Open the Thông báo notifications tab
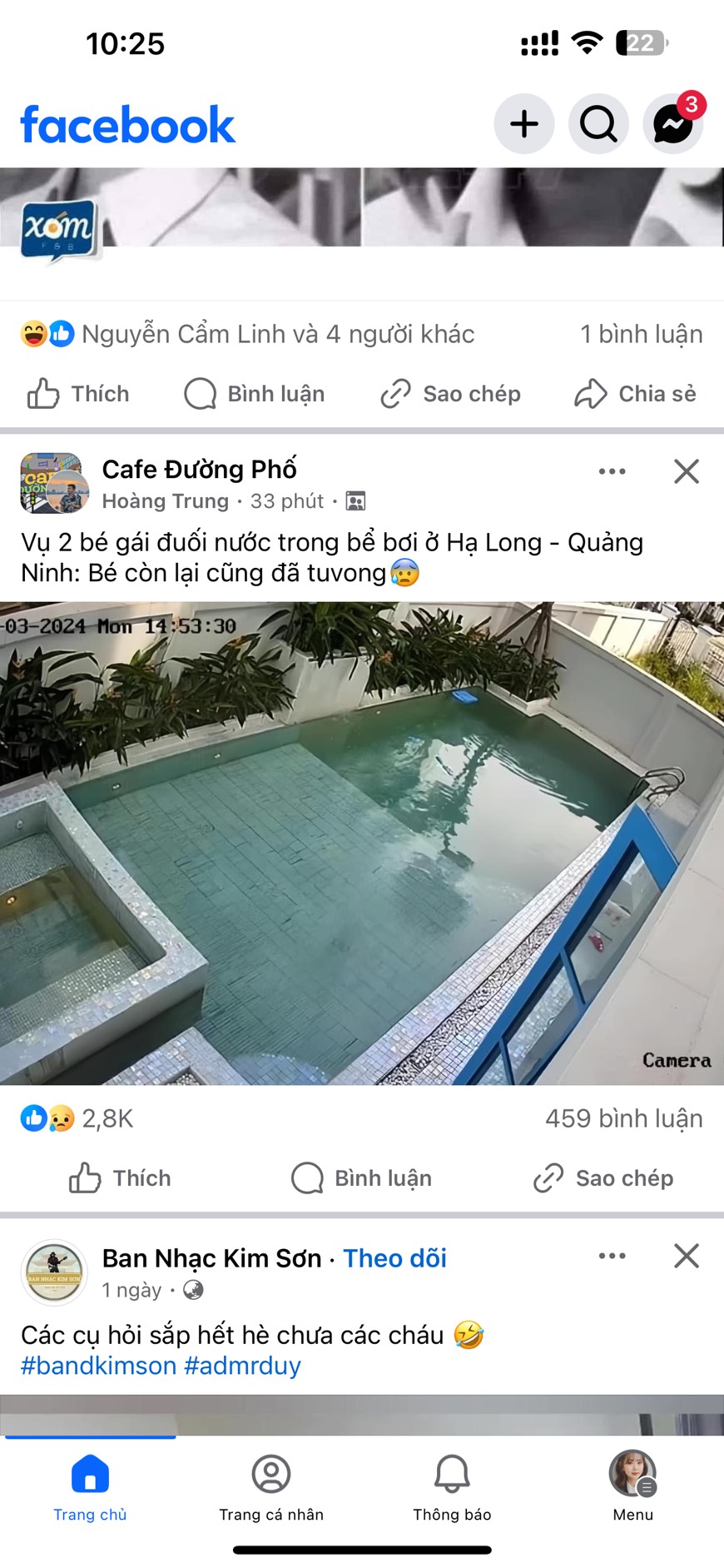 pyautogui.click(x=452, y=1488)
